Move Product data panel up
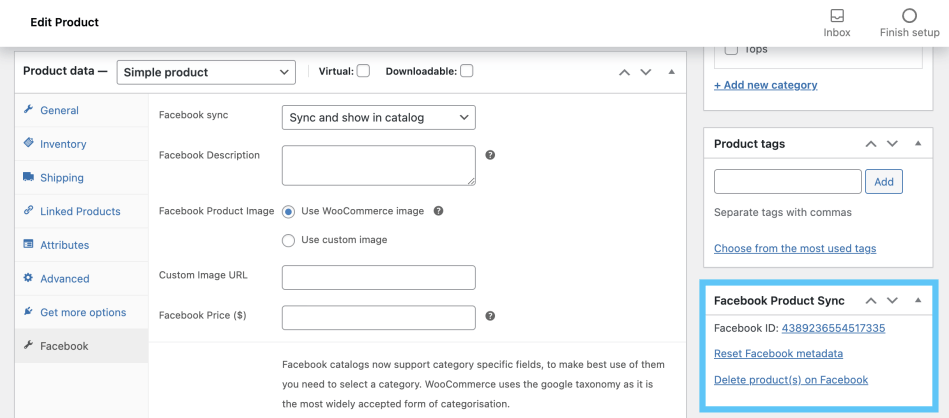This screenshot has height=418, width=949. point(624,72)
